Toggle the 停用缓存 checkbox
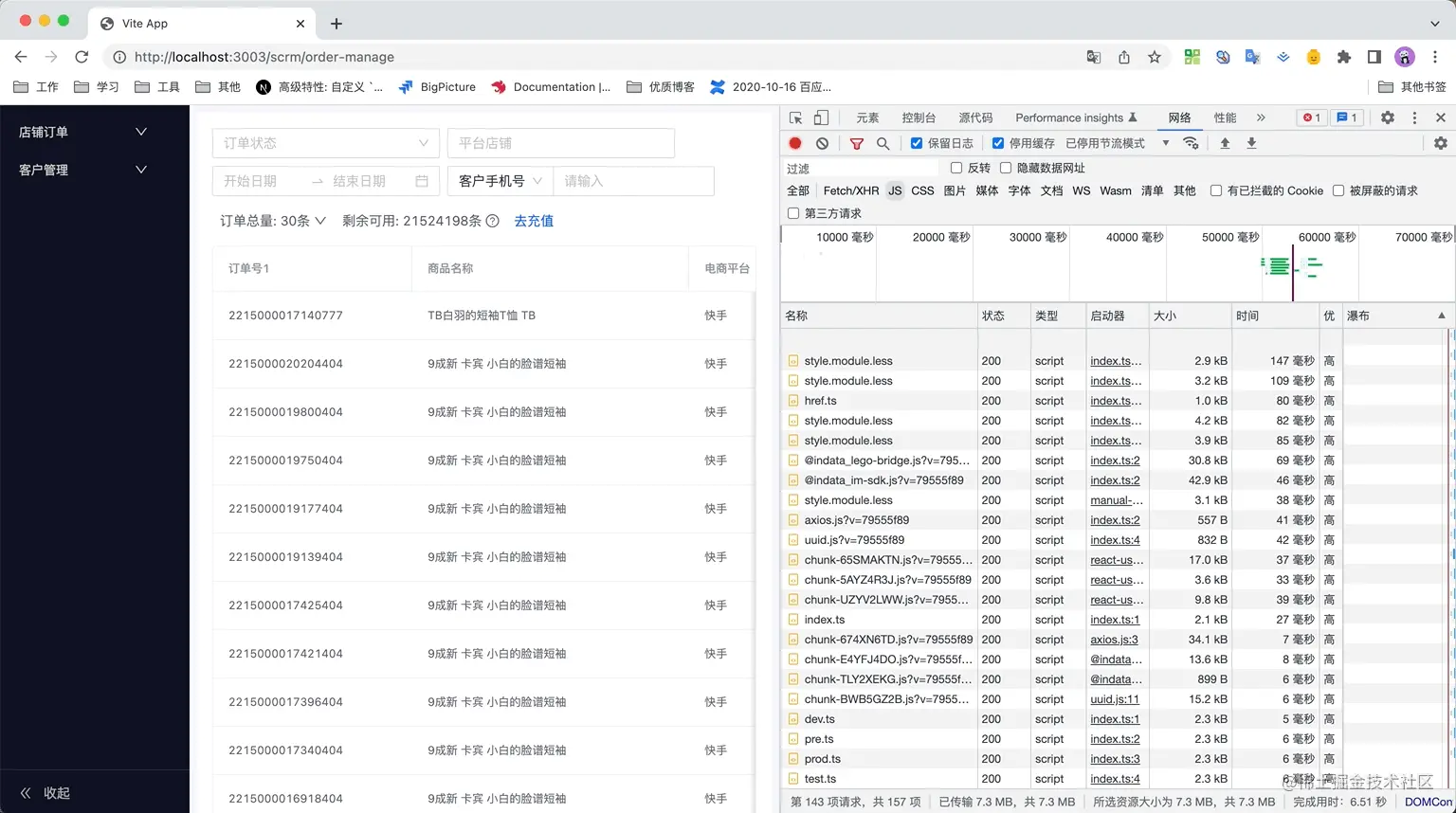The image size is (1456, 813). [998, 143]
